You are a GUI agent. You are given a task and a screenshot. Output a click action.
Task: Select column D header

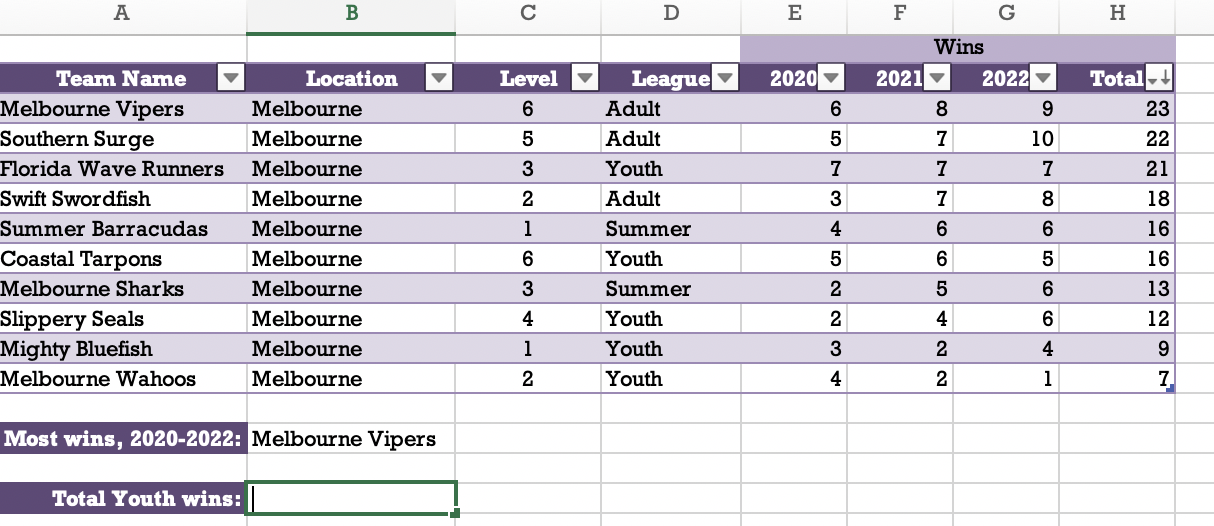(671, 14)
